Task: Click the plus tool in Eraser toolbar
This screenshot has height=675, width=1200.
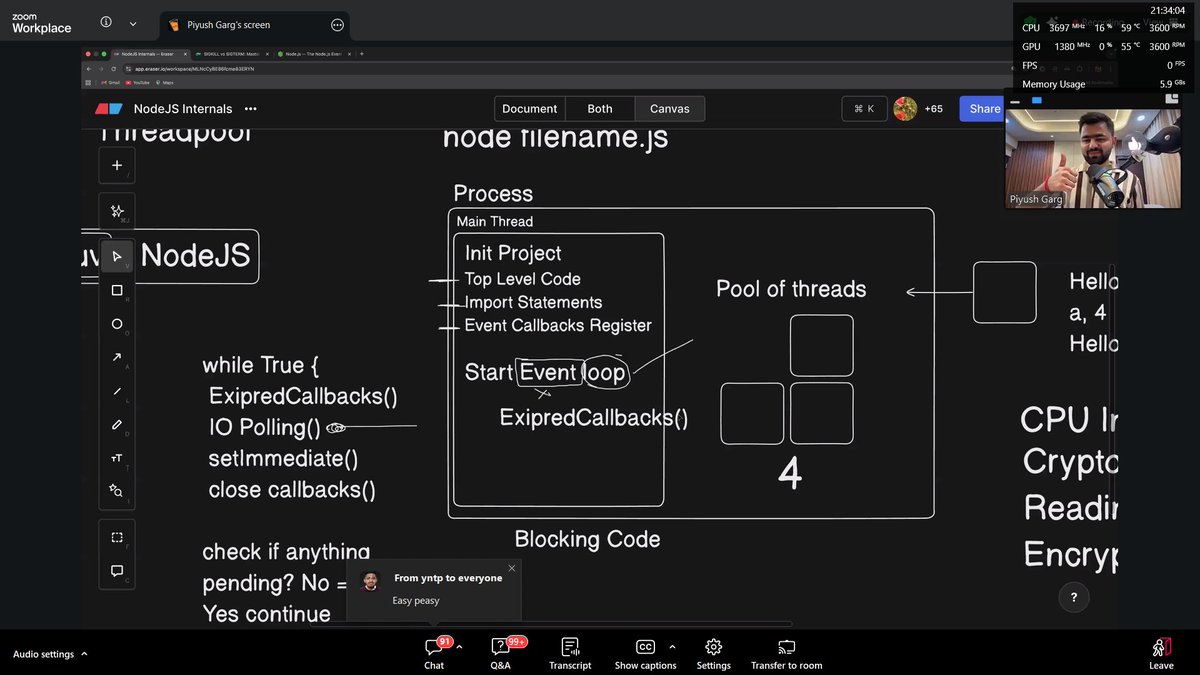Action: [x=117, y=165]
